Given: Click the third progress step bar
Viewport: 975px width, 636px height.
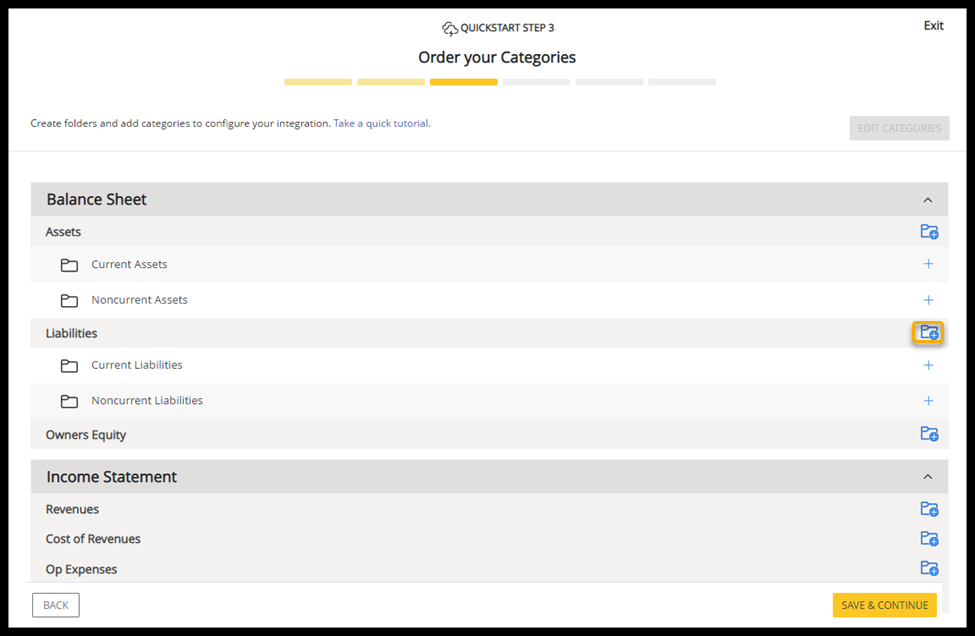Looking at the screenshot, I should click(x=463, y=82).
